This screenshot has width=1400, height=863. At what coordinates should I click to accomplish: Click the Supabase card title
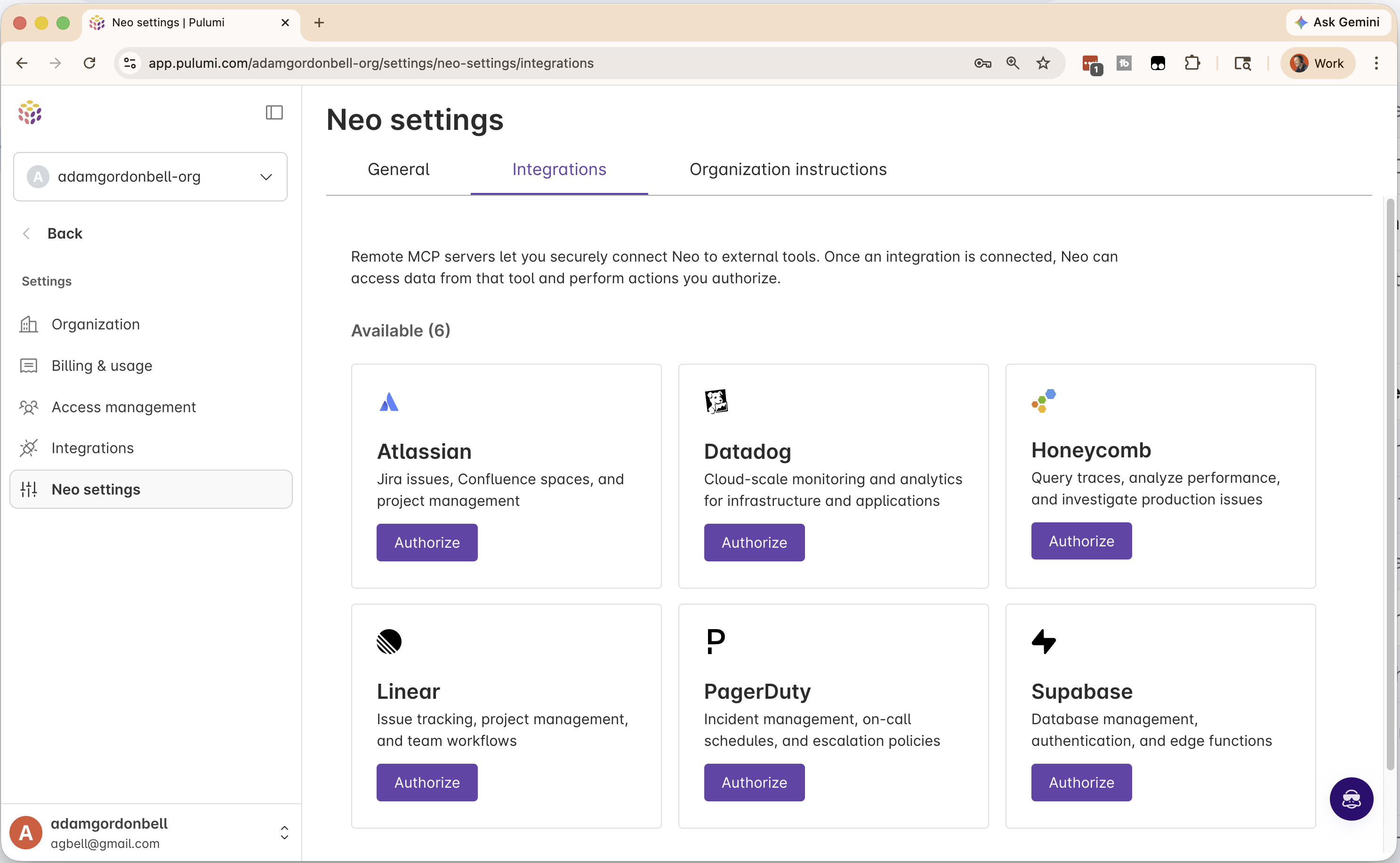click(x=1081, y=691)
